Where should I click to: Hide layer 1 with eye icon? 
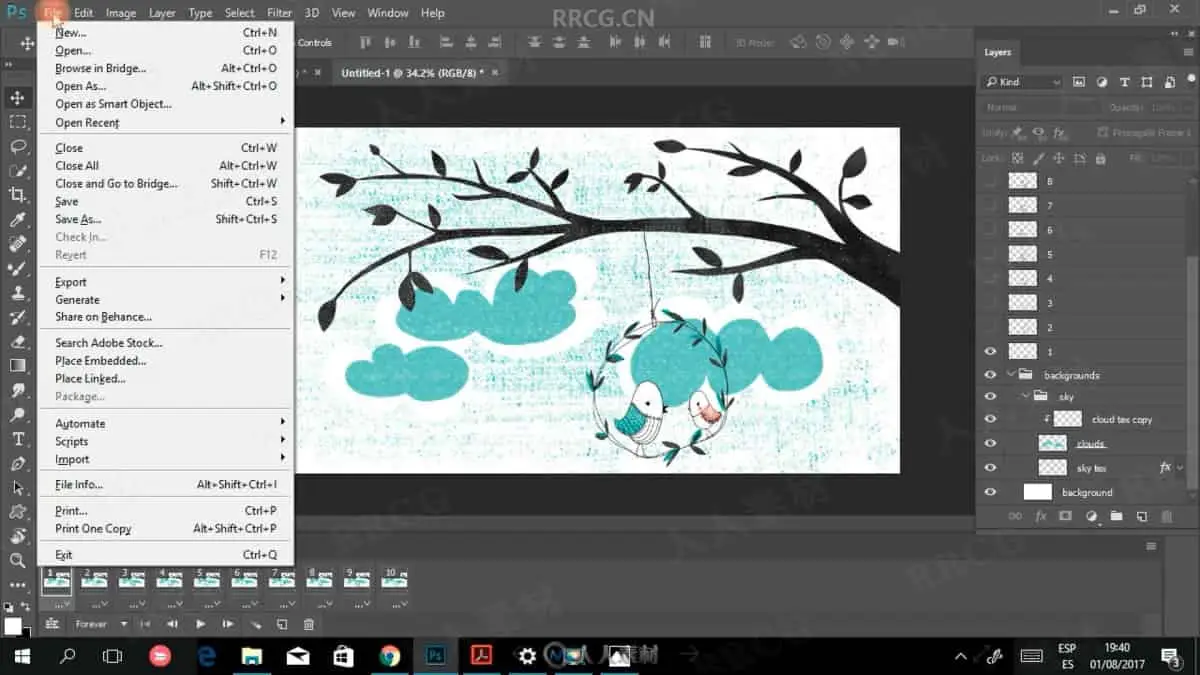pyautogui.click(x=990, y=351)
